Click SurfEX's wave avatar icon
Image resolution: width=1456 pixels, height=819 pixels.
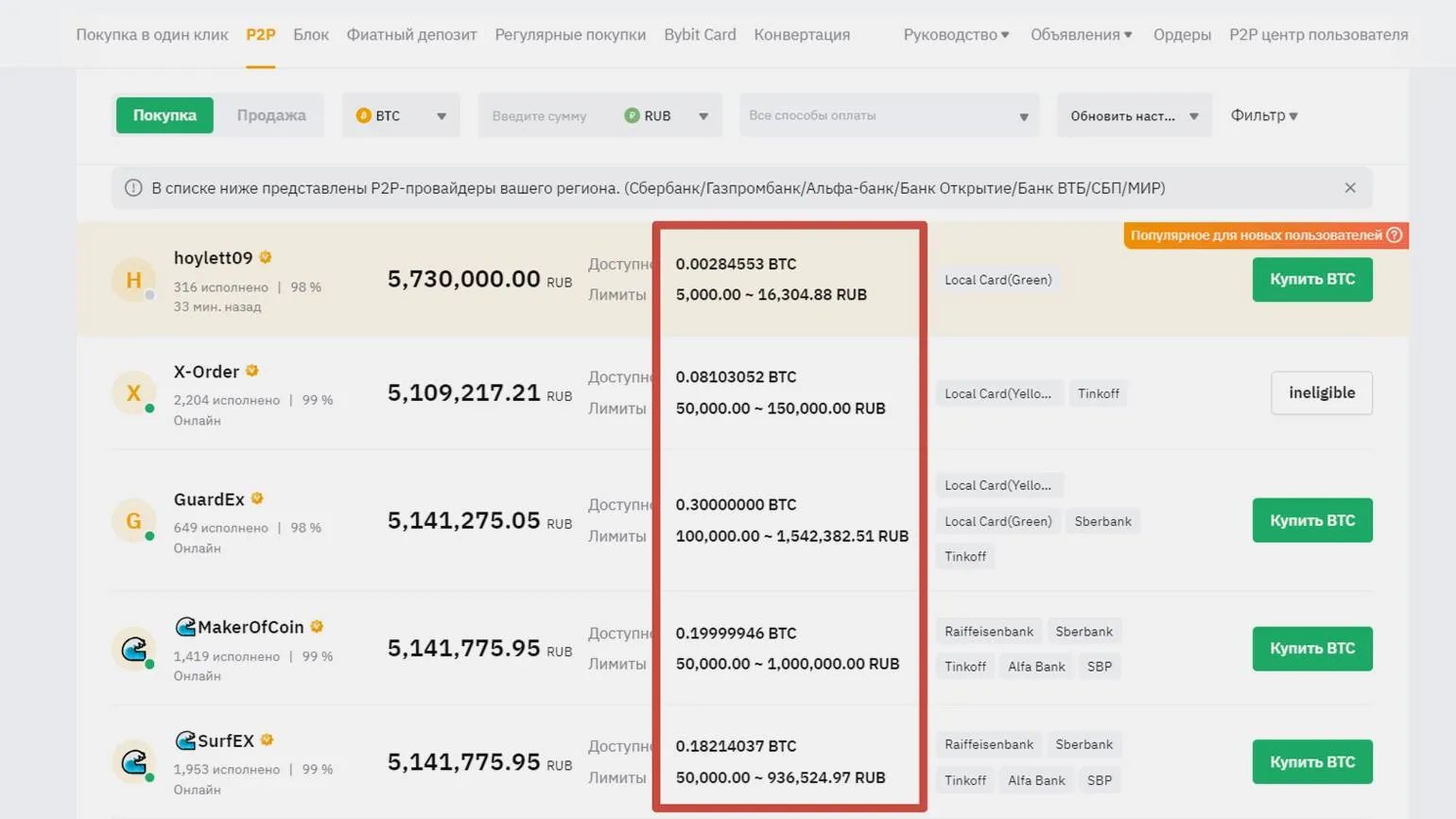click(x=133, y=762)
